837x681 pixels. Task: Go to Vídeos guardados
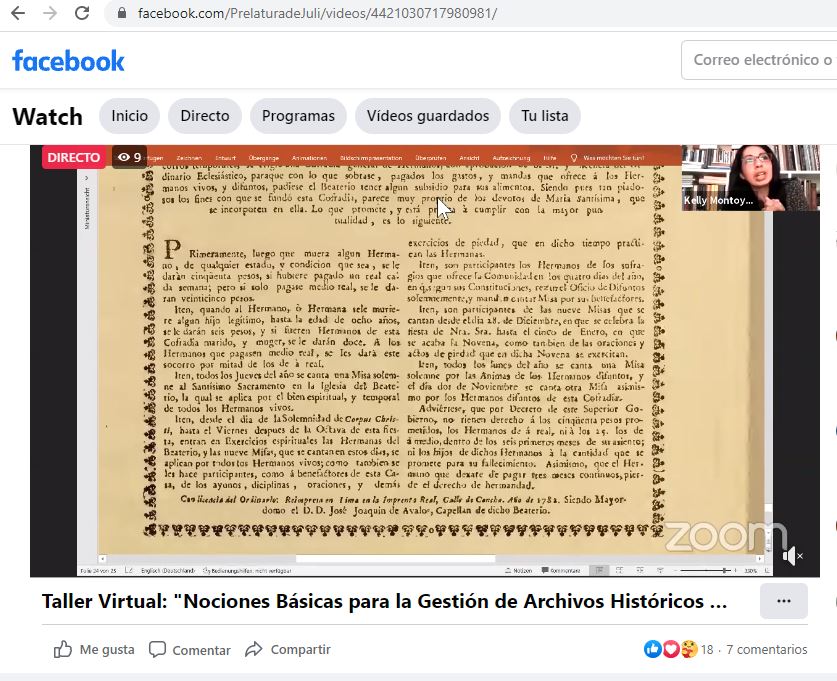tap(427, 116)
